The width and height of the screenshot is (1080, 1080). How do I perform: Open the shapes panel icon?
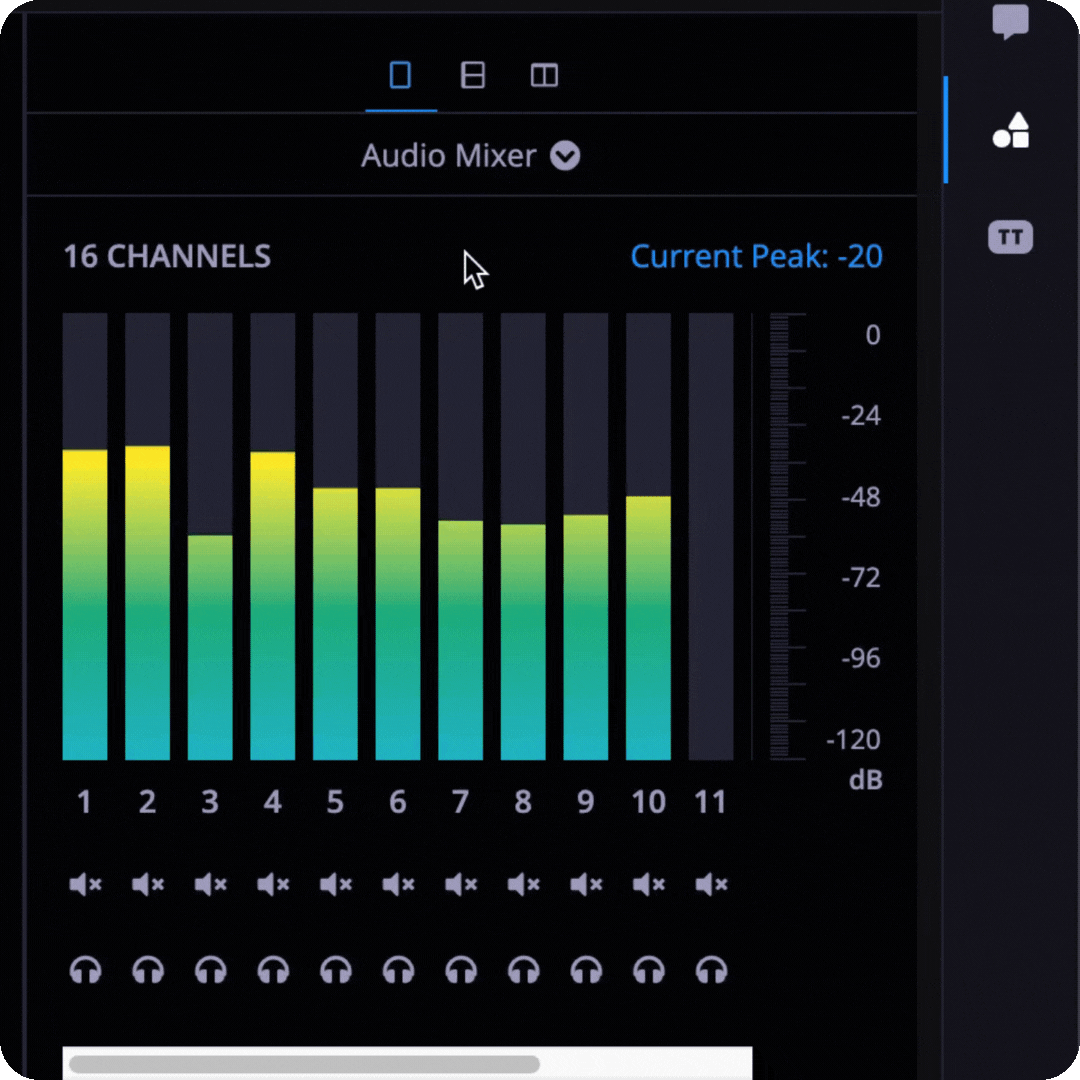1010,130
